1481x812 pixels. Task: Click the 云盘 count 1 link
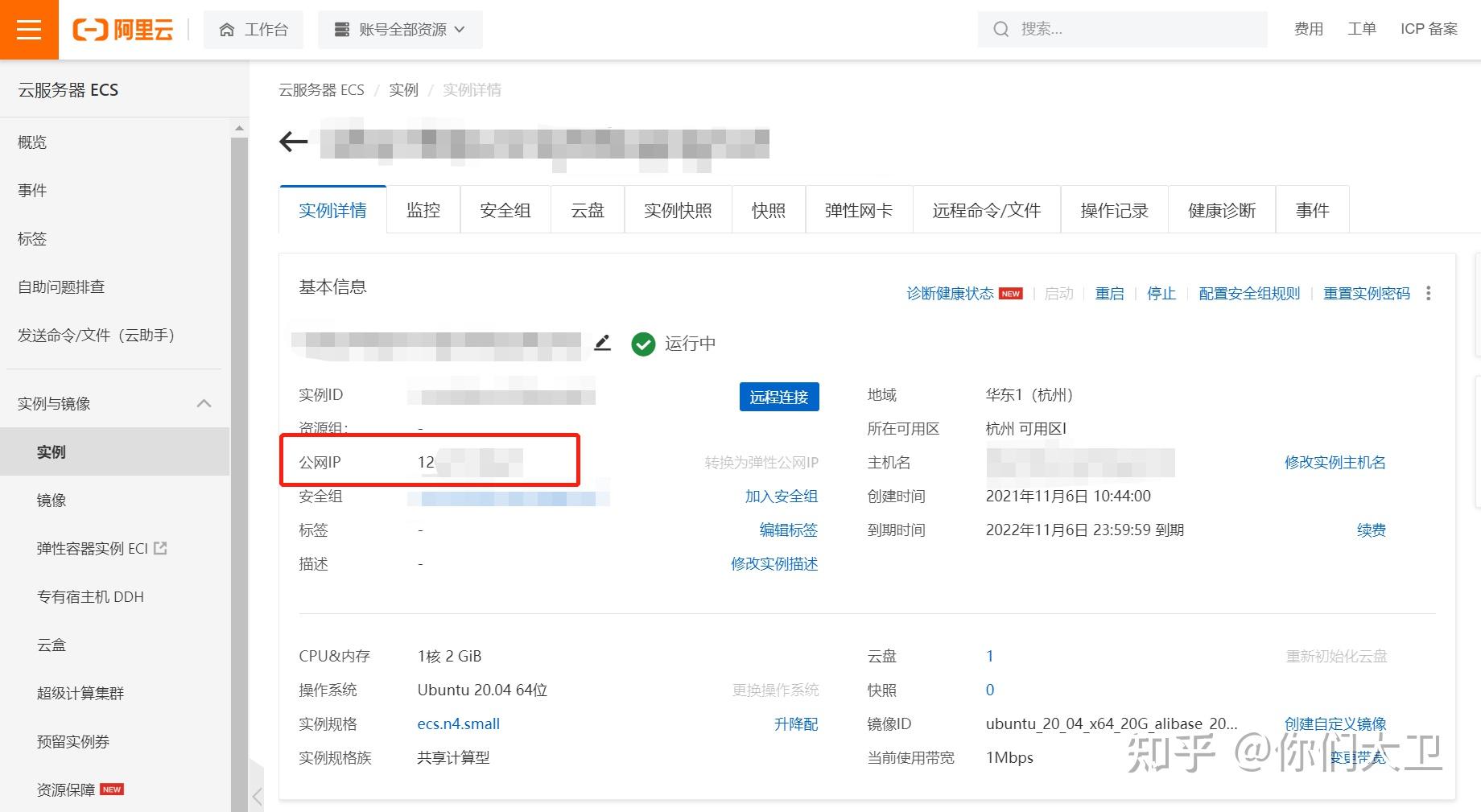(x=990, y=657)
